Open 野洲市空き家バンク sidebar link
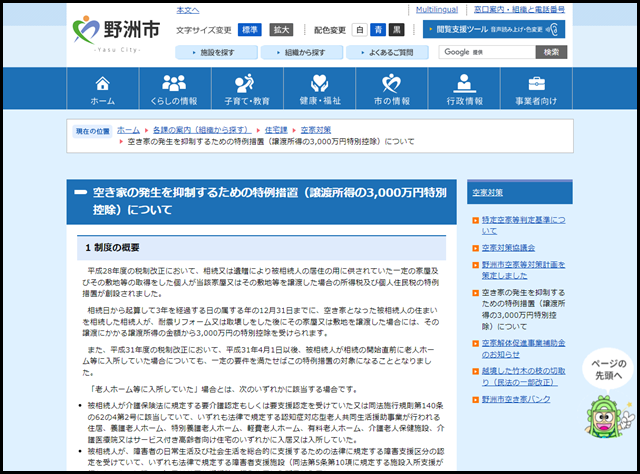This screenshot has width=640, height=474. pos(516,400)
